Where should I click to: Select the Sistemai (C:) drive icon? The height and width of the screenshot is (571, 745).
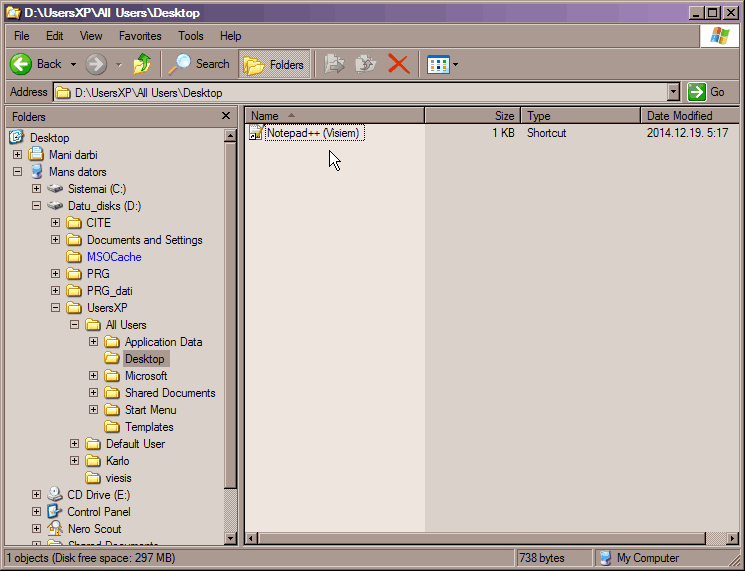[x=55, y=189]
